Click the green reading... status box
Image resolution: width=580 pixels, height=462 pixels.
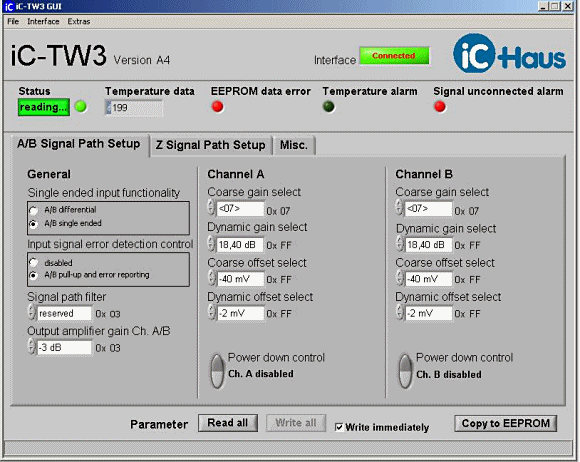coord(44,107)
